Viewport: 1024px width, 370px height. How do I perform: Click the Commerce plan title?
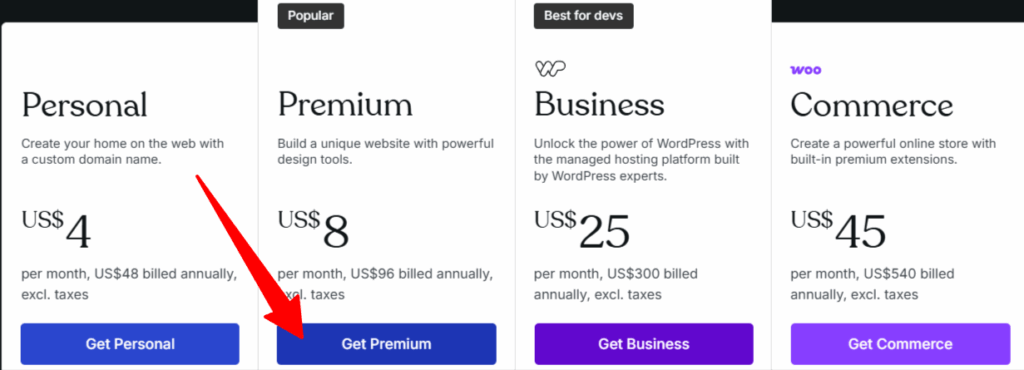click(872, 105)
